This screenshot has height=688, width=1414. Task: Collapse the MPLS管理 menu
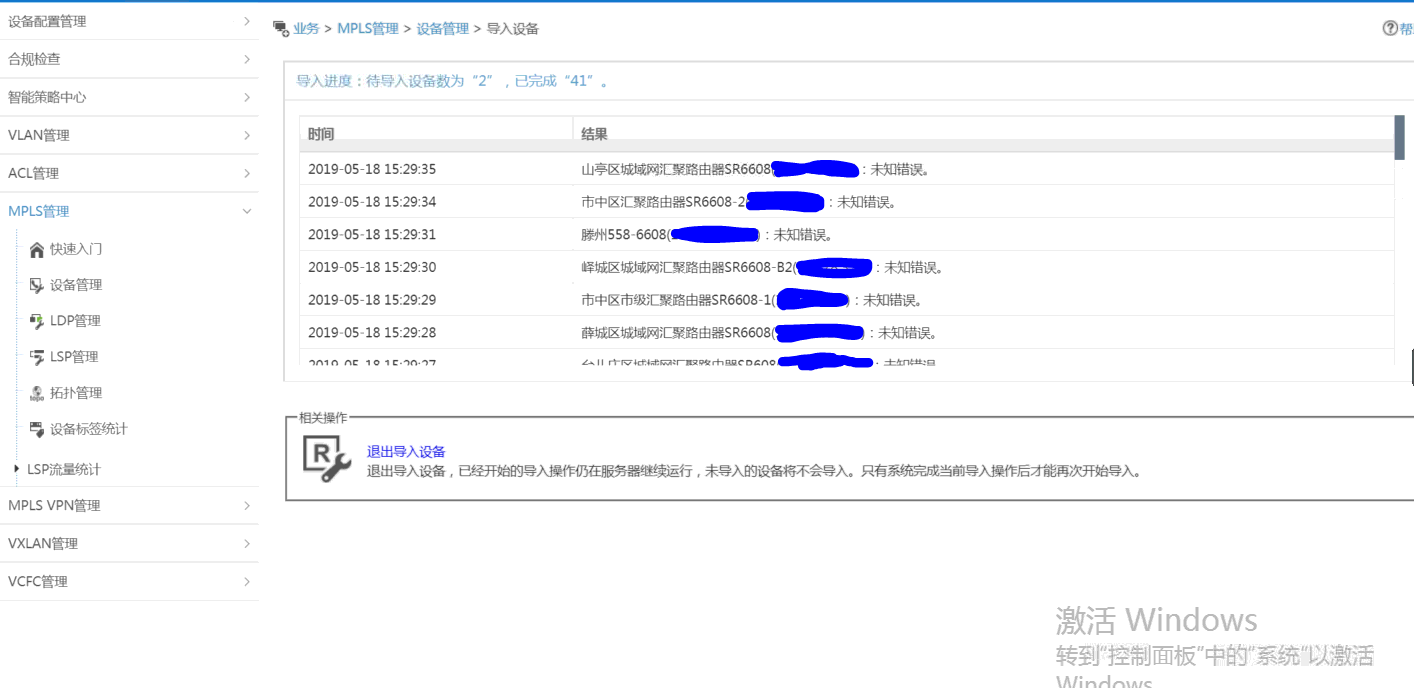[x=129, y=211]
